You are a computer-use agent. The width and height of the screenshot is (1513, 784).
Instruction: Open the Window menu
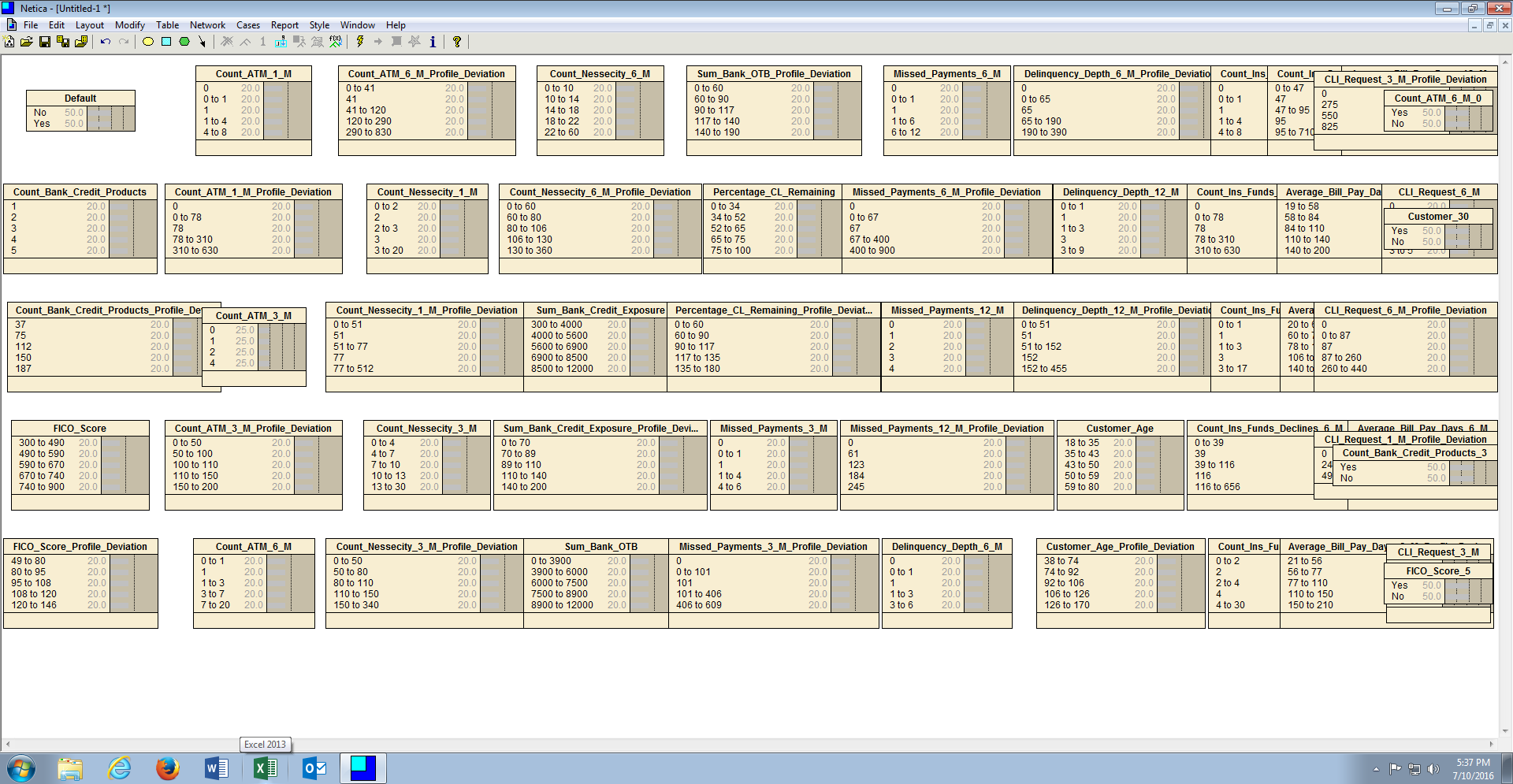point(358,25)
